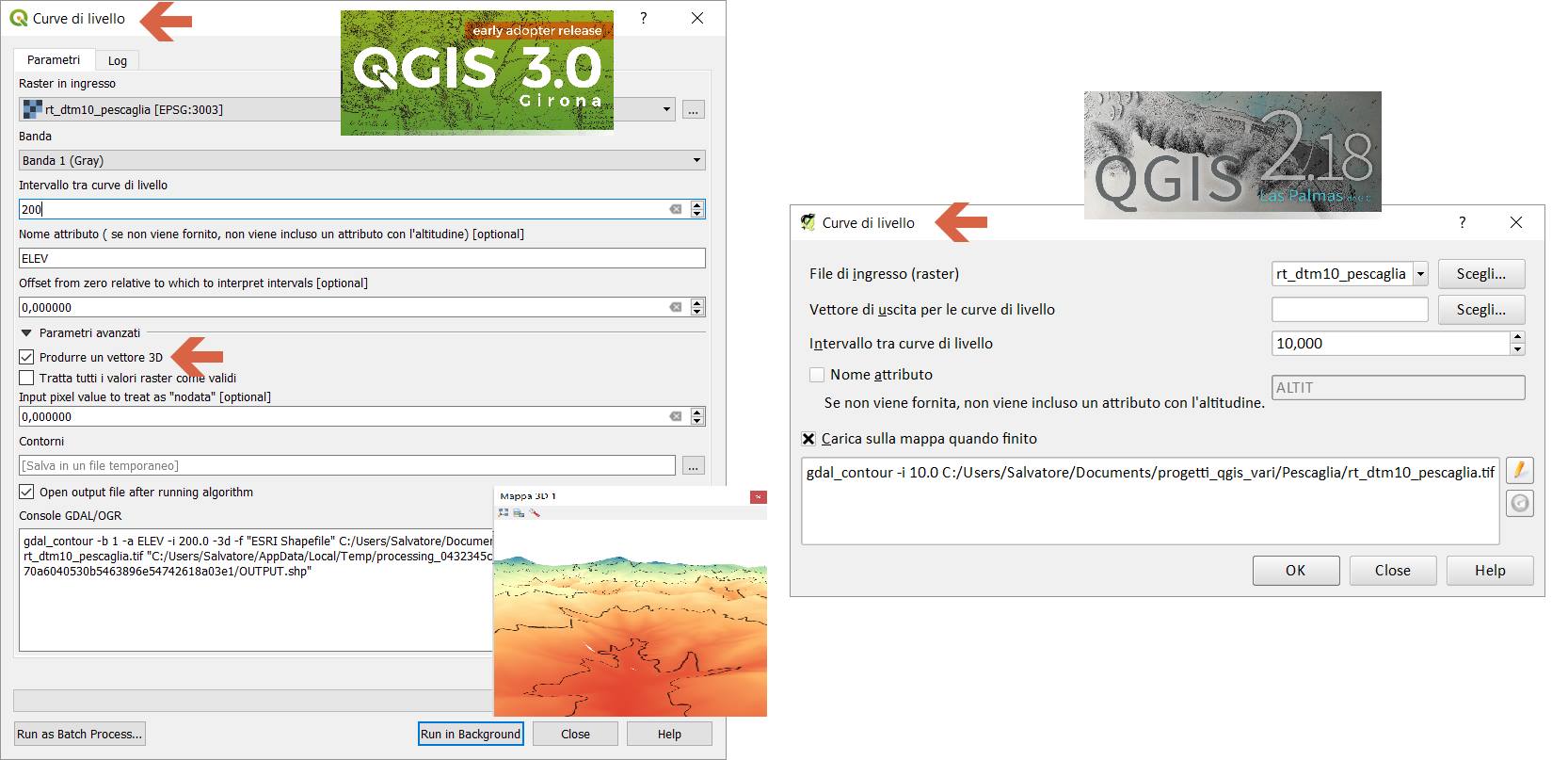
Task: Click the save-as-image icon in Mappa 3D toolbar
Action: (519, 513)
